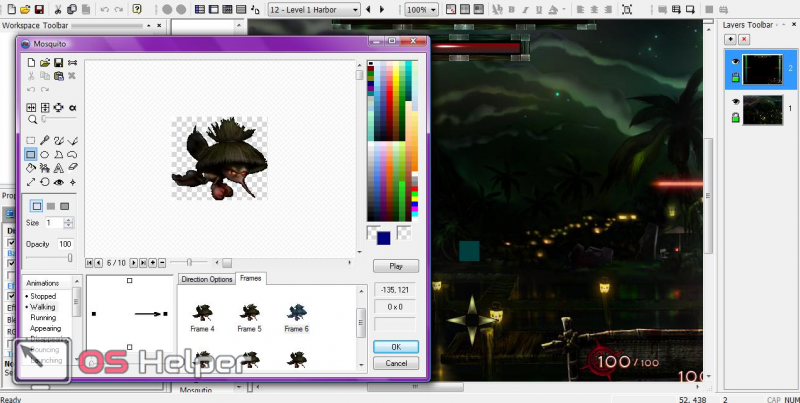Choose the outline-only shape mode
800x403 pixels.
click(x=37, y=206)
